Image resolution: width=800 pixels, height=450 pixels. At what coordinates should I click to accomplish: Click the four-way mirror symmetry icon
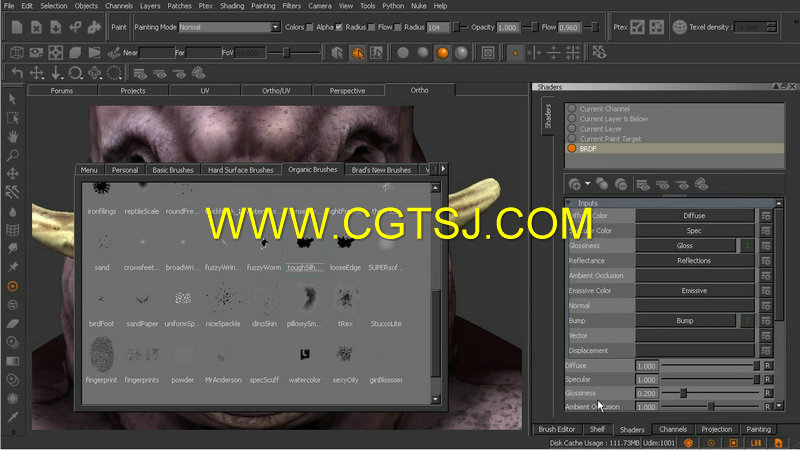573,53
